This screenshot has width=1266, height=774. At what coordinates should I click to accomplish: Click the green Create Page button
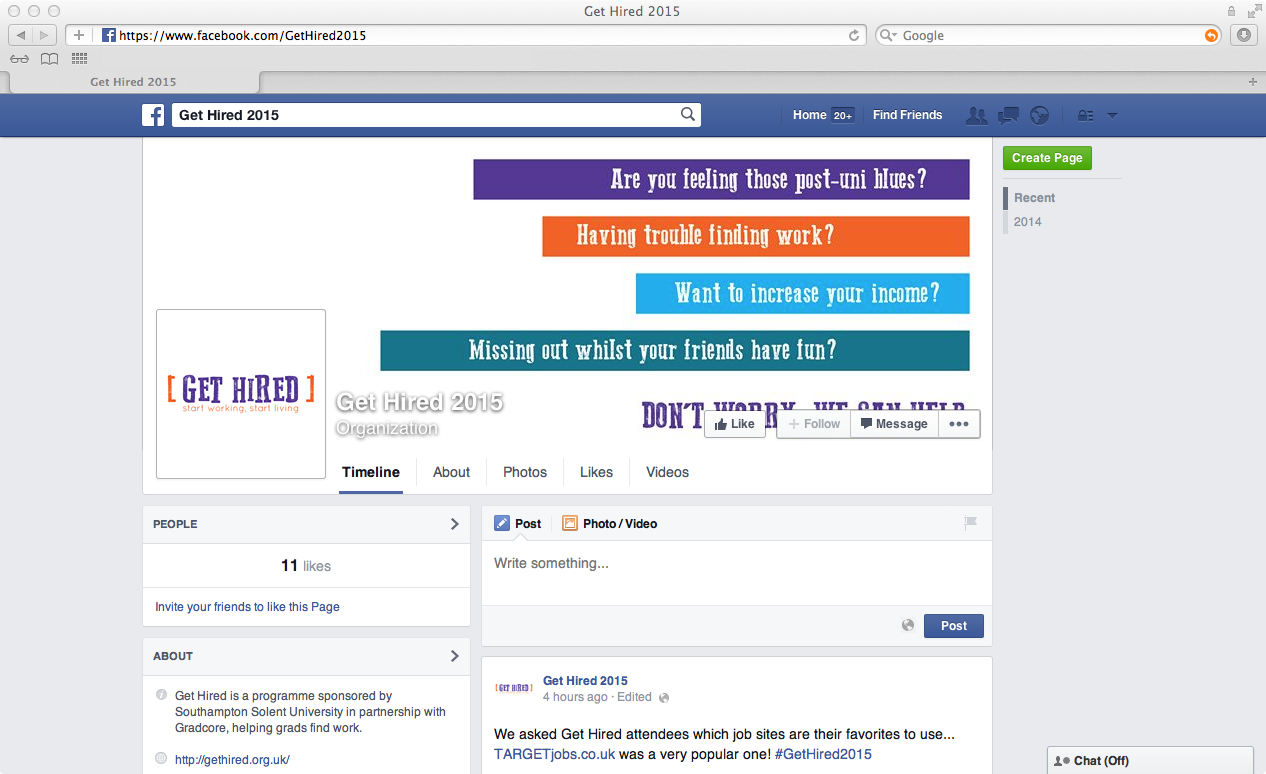coord(1047,158)
